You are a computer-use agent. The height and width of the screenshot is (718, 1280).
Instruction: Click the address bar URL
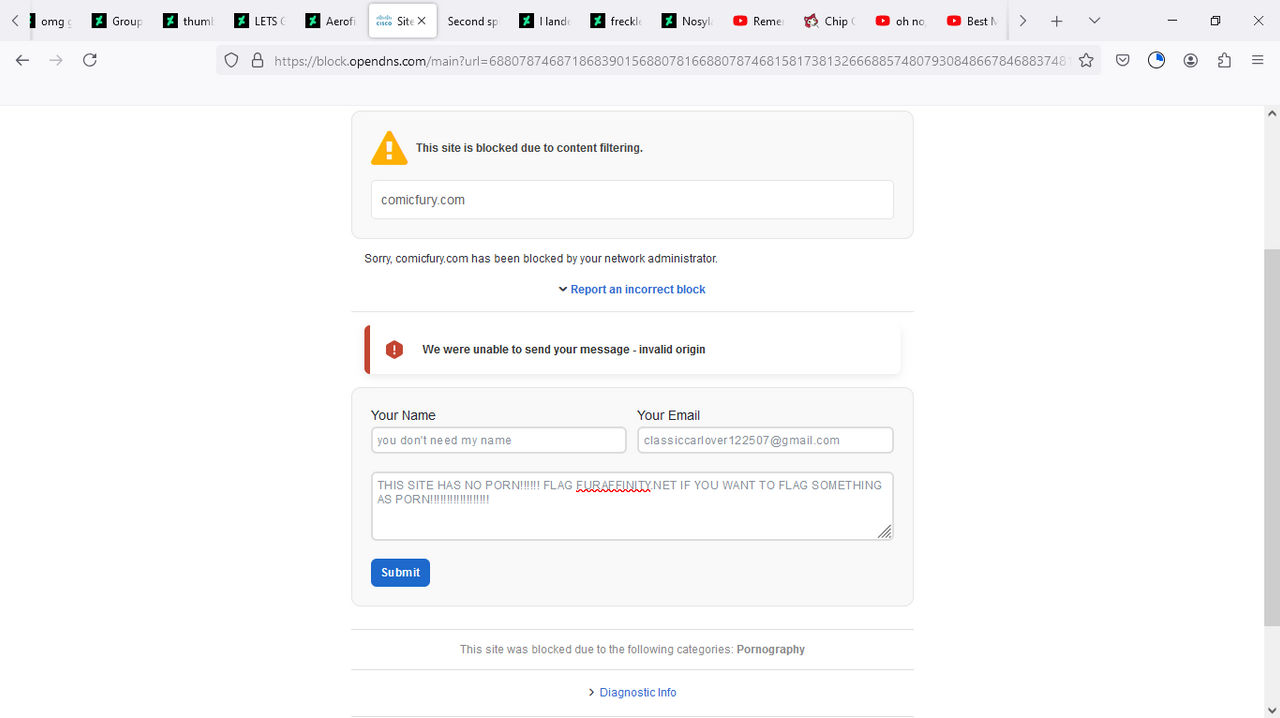click(670, 60)
